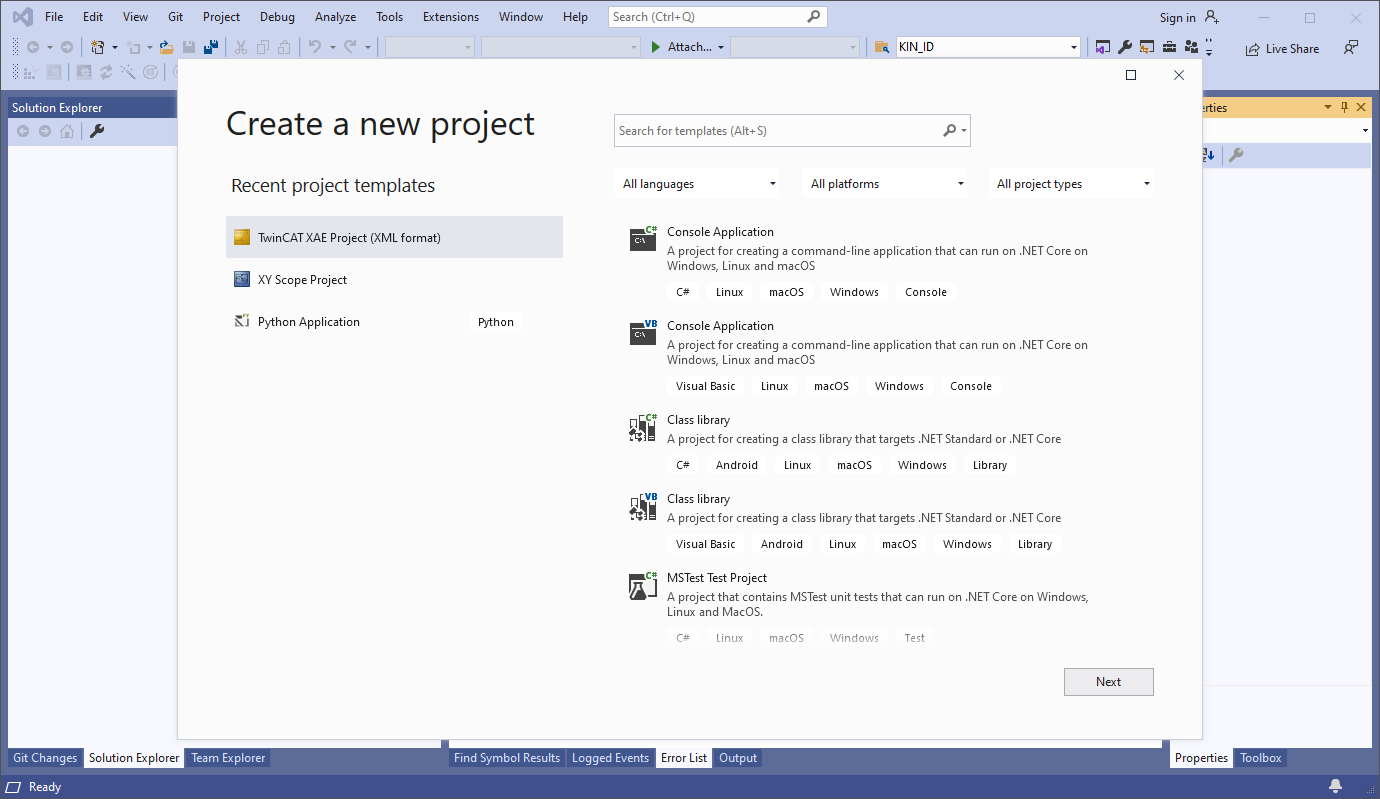Switch to the Output tab

(x=737, y=758)
